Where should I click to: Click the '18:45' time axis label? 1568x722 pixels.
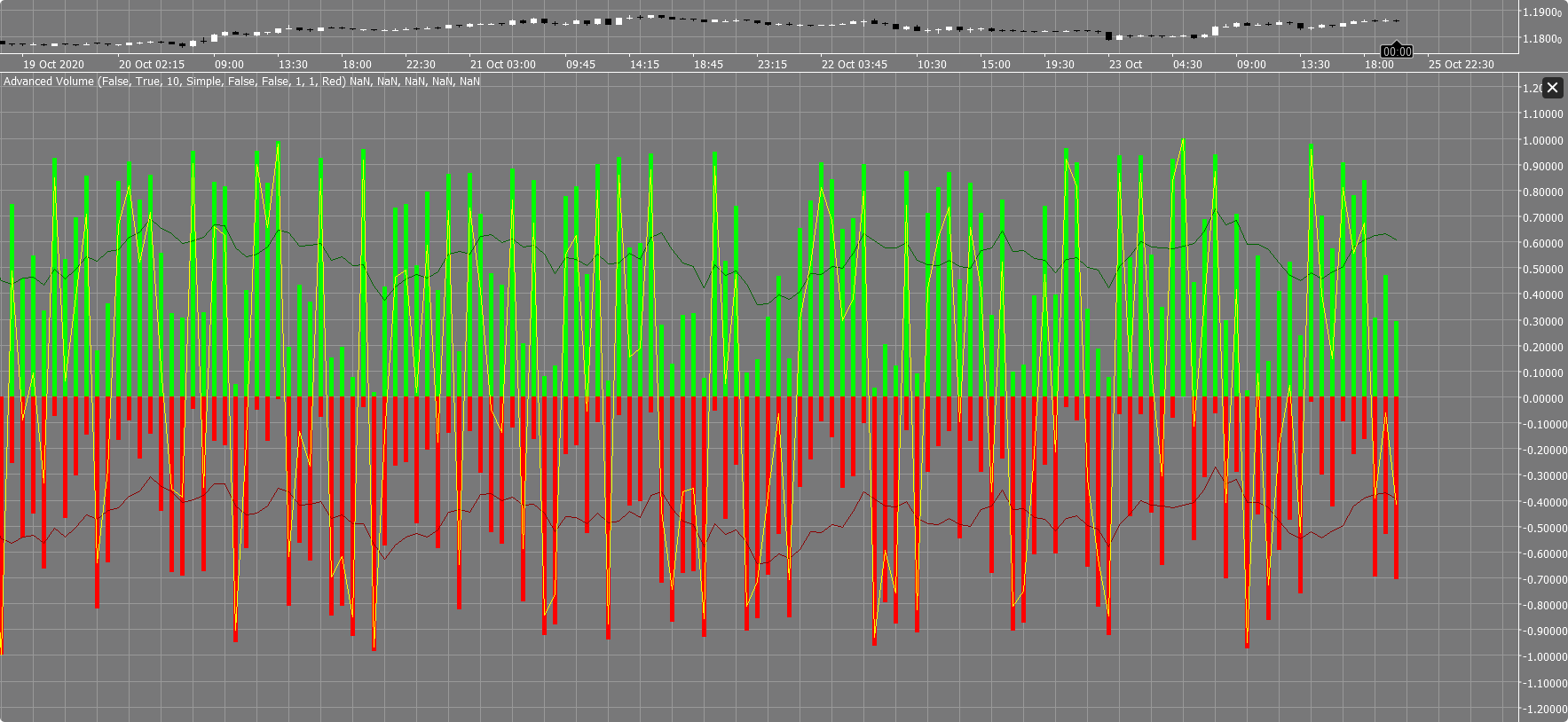(708, 65)
